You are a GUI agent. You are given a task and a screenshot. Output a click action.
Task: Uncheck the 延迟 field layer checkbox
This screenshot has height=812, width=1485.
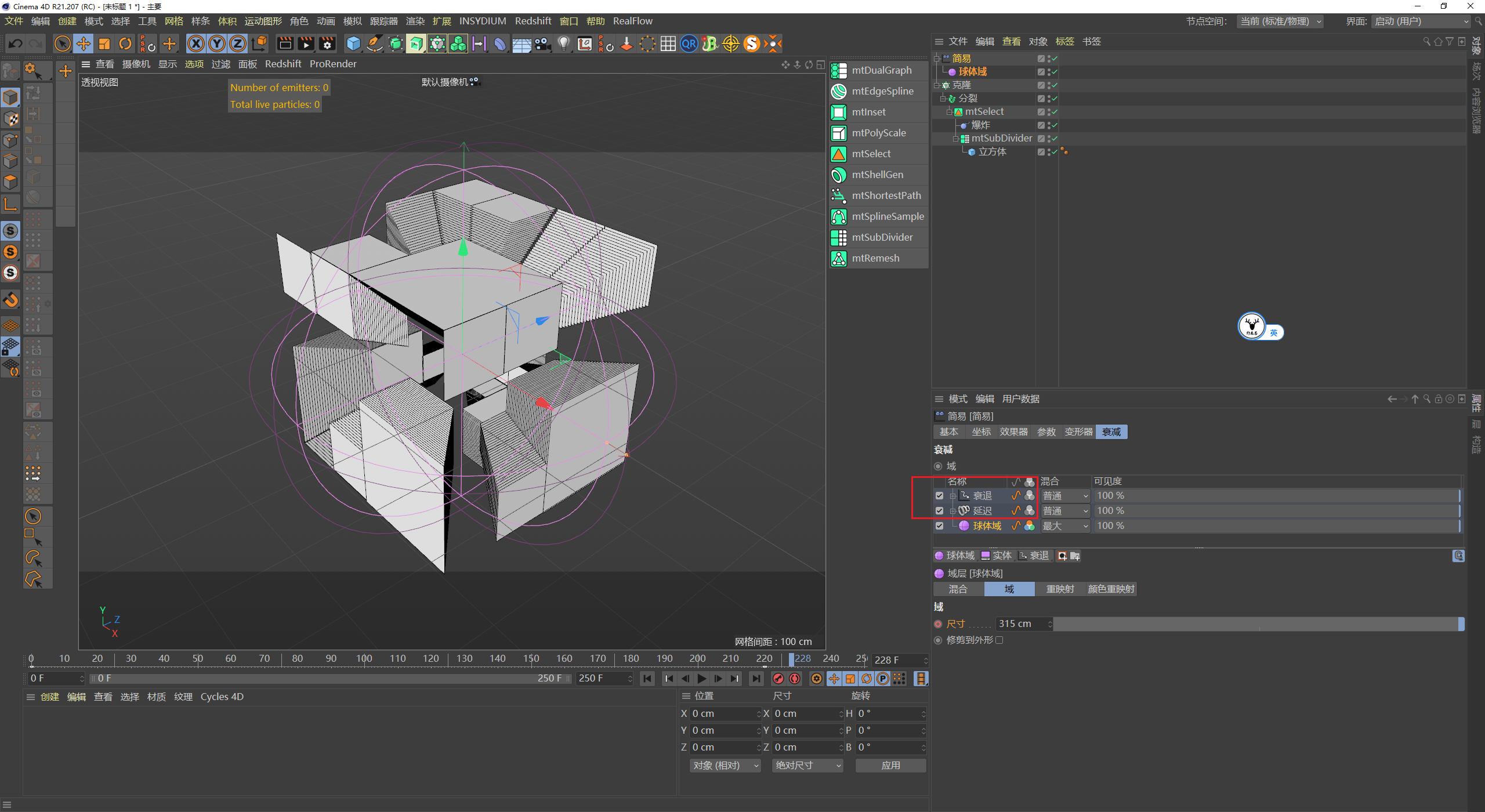(x=939, y=511)
